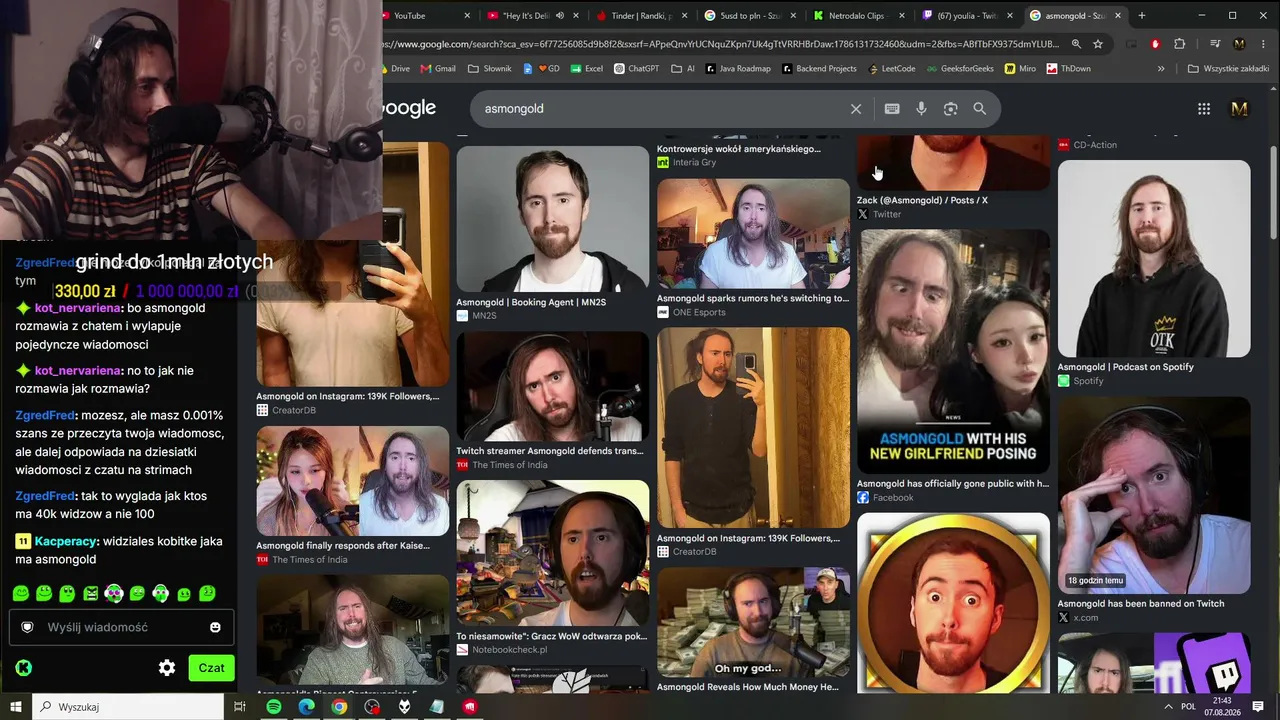Open the Windows Start menu

(16, 707)
